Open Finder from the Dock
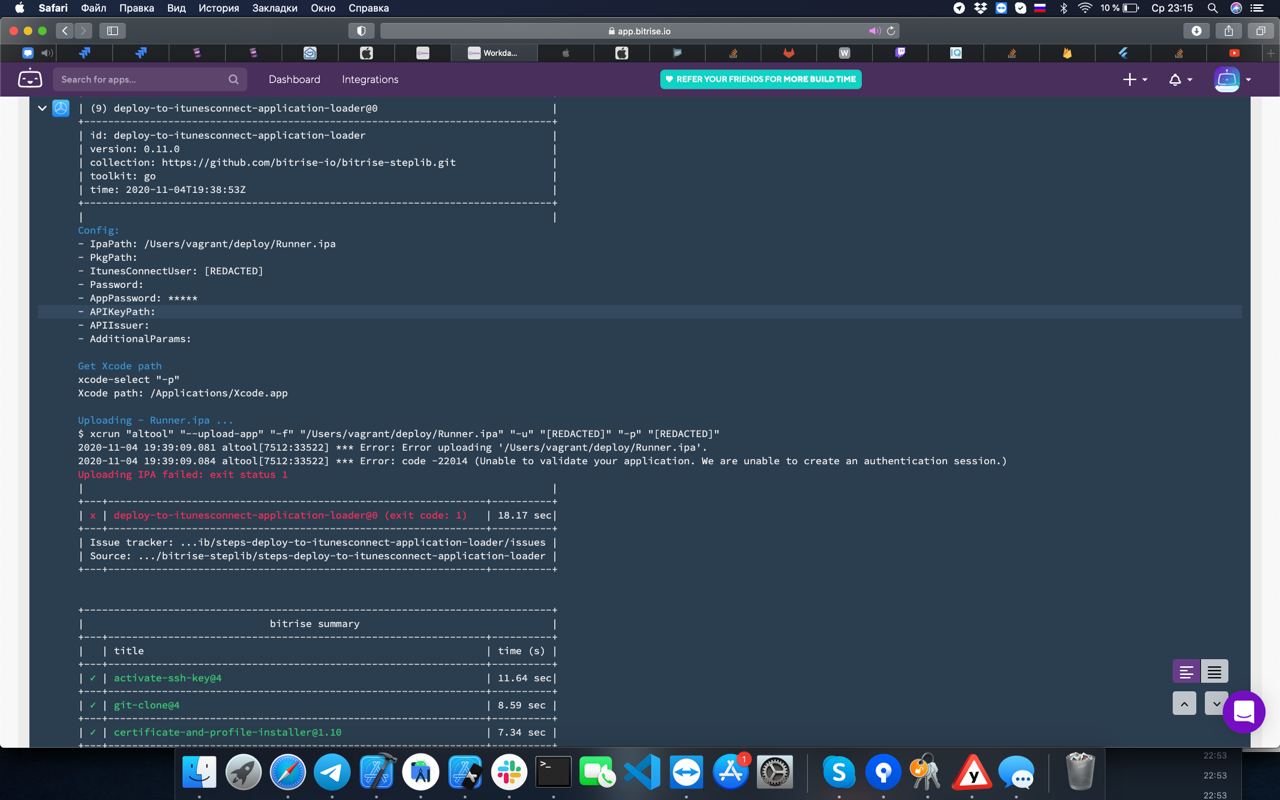Image resolution: width=1280 pixels, height=800 pixels. click(200, 771)
